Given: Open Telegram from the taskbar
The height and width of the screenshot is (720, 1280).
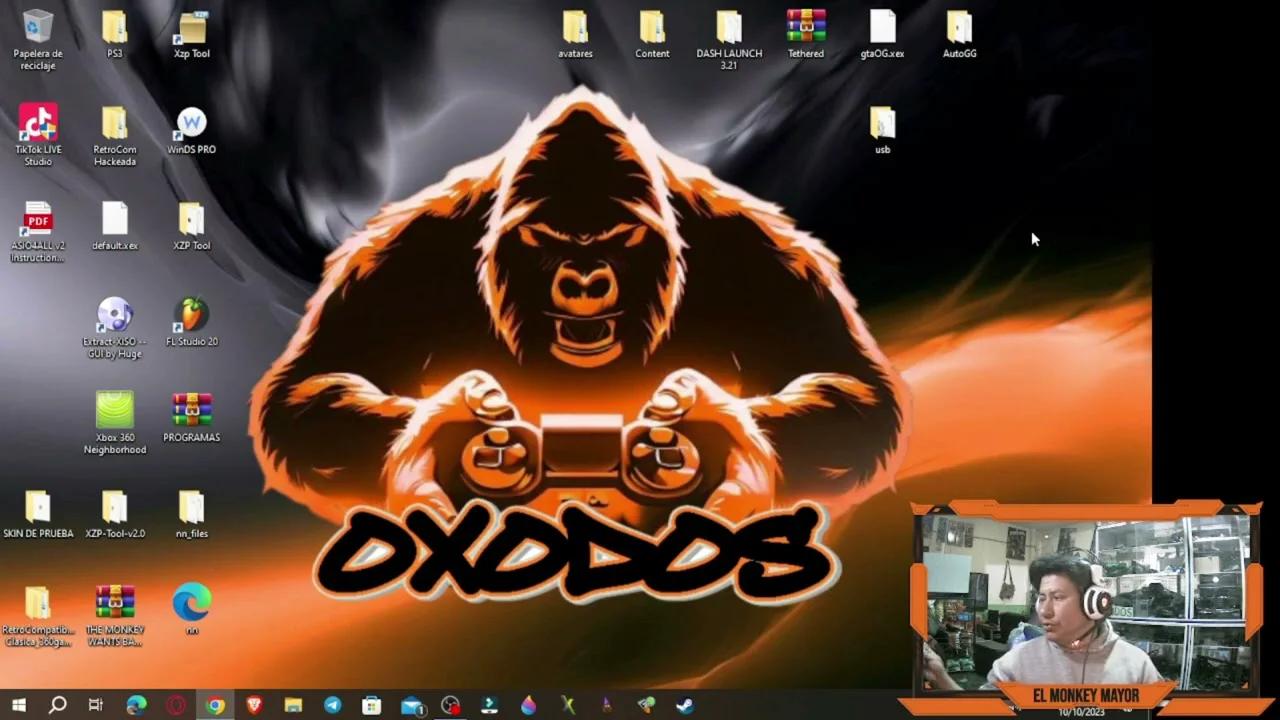Looking at the screenshot, I should click(x=332, y=705).
